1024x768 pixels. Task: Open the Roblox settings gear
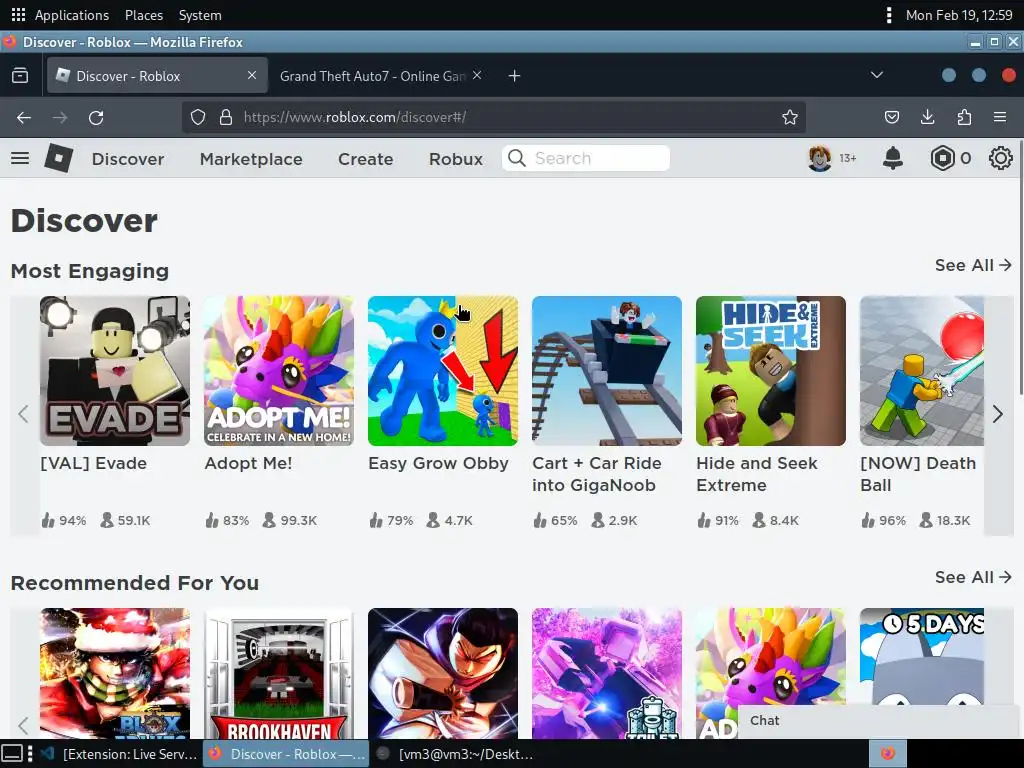[1000, 158]
